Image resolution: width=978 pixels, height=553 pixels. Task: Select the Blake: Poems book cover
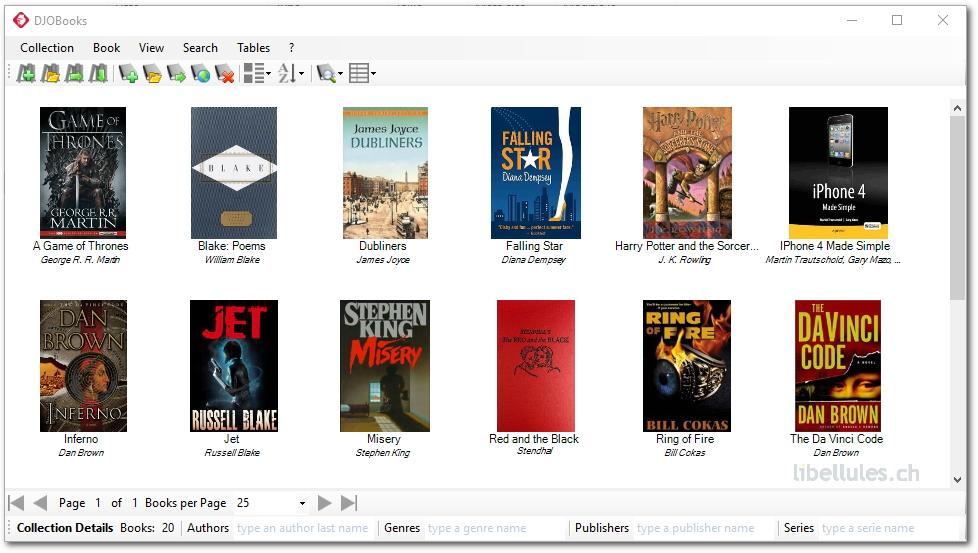pos(234,173)
